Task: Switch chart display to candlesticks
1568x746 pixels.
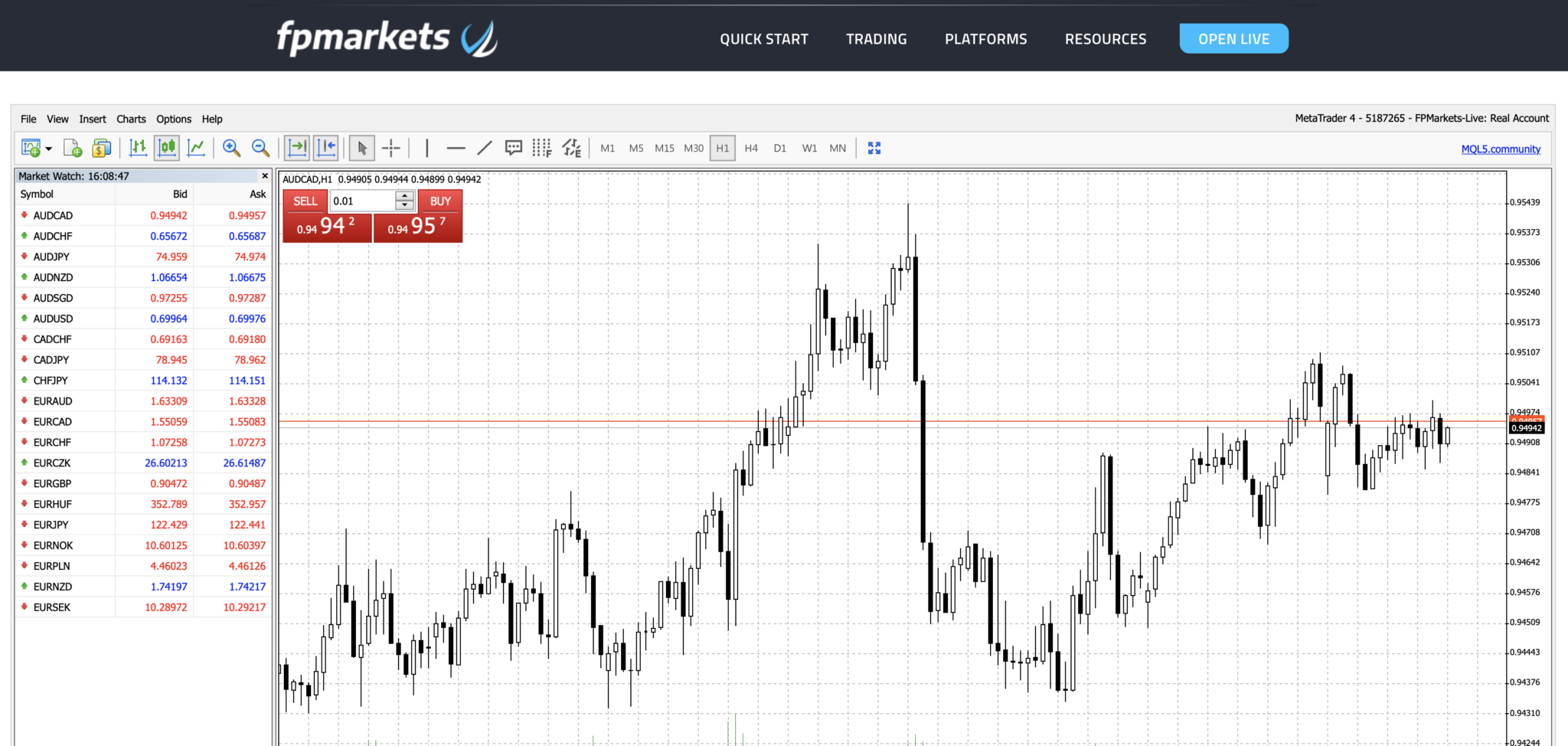Action: point(166,148)
